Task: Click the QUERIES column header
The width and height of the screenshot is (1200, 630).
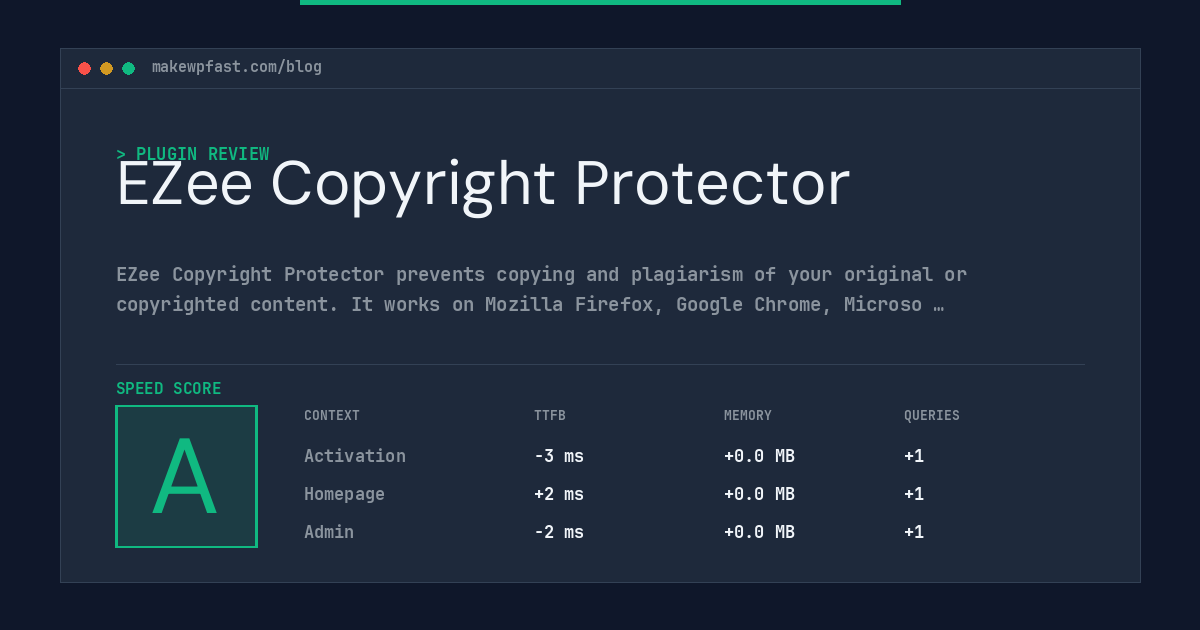Action: [932, 416]
